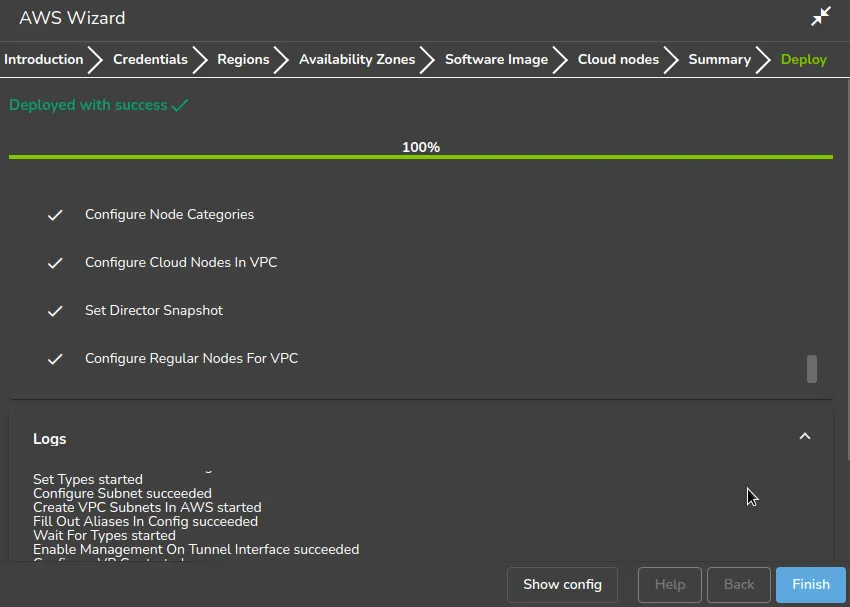Click the Back button
The image size is (850, 607).
(738, 584)
